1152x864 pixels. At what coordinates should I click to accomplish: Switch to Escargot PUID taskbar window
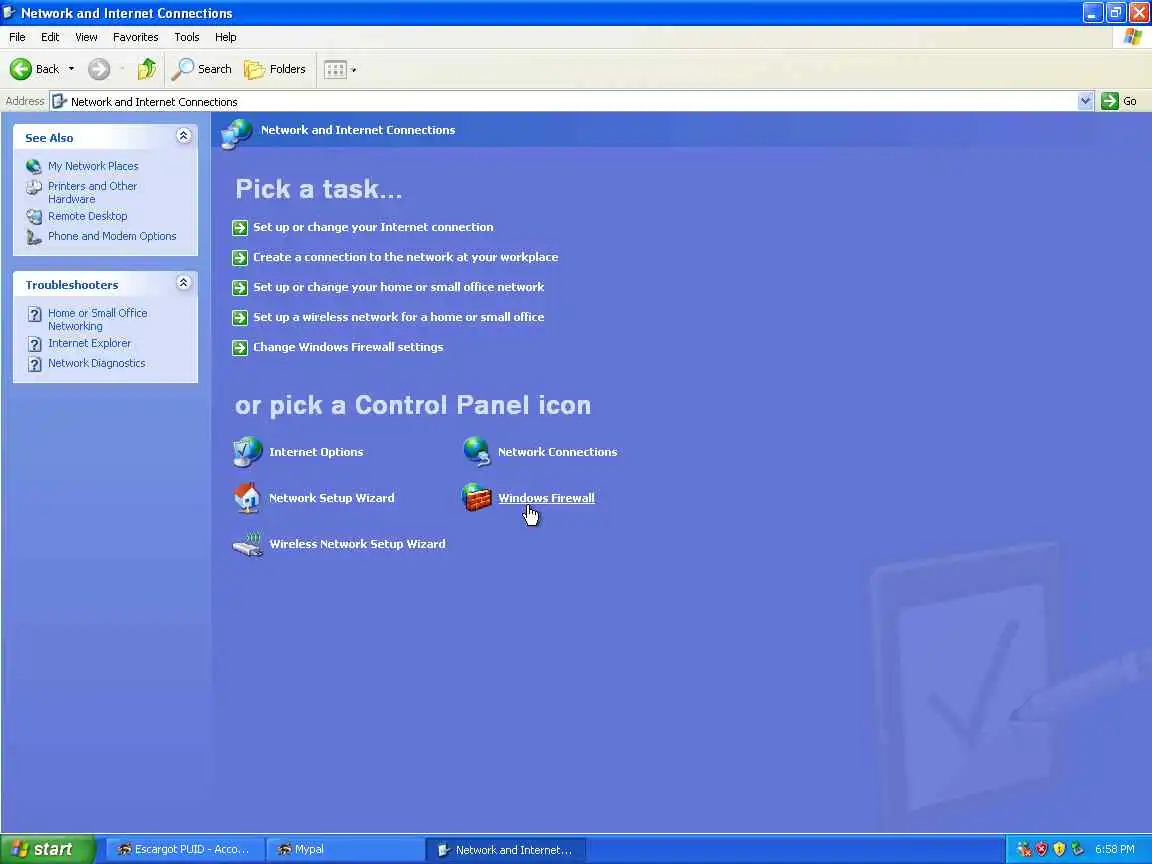184,849
